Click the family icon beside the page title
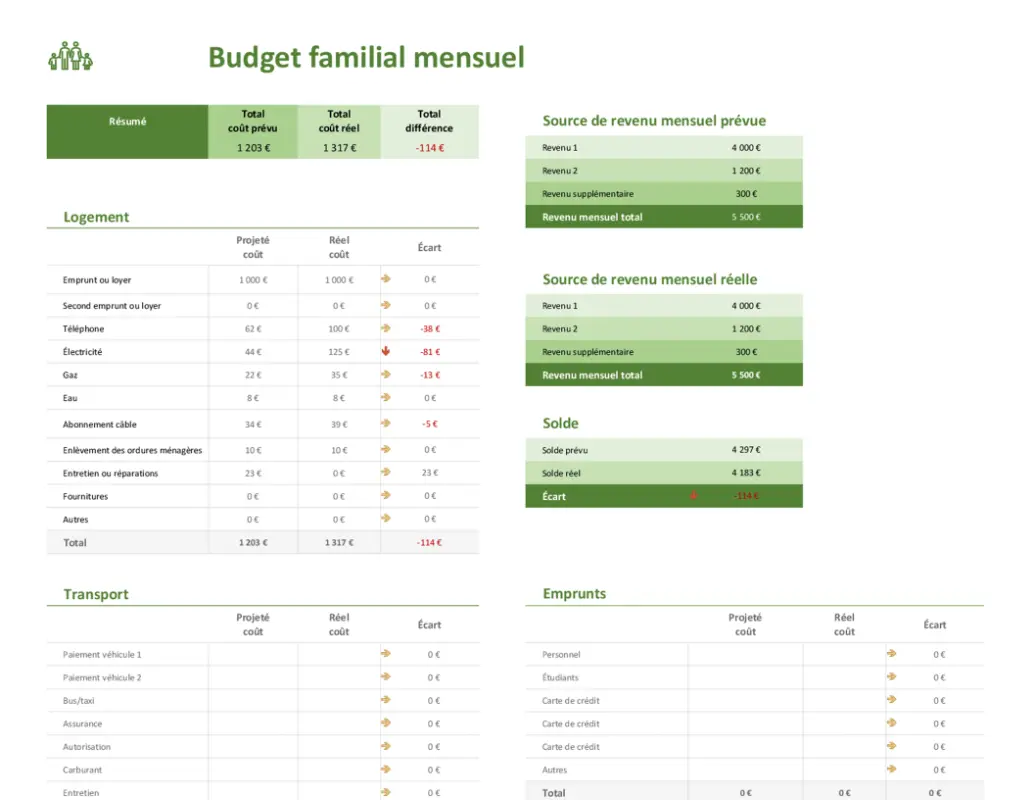The width and height of the screenshot is (1034, 800). point(69,57)
